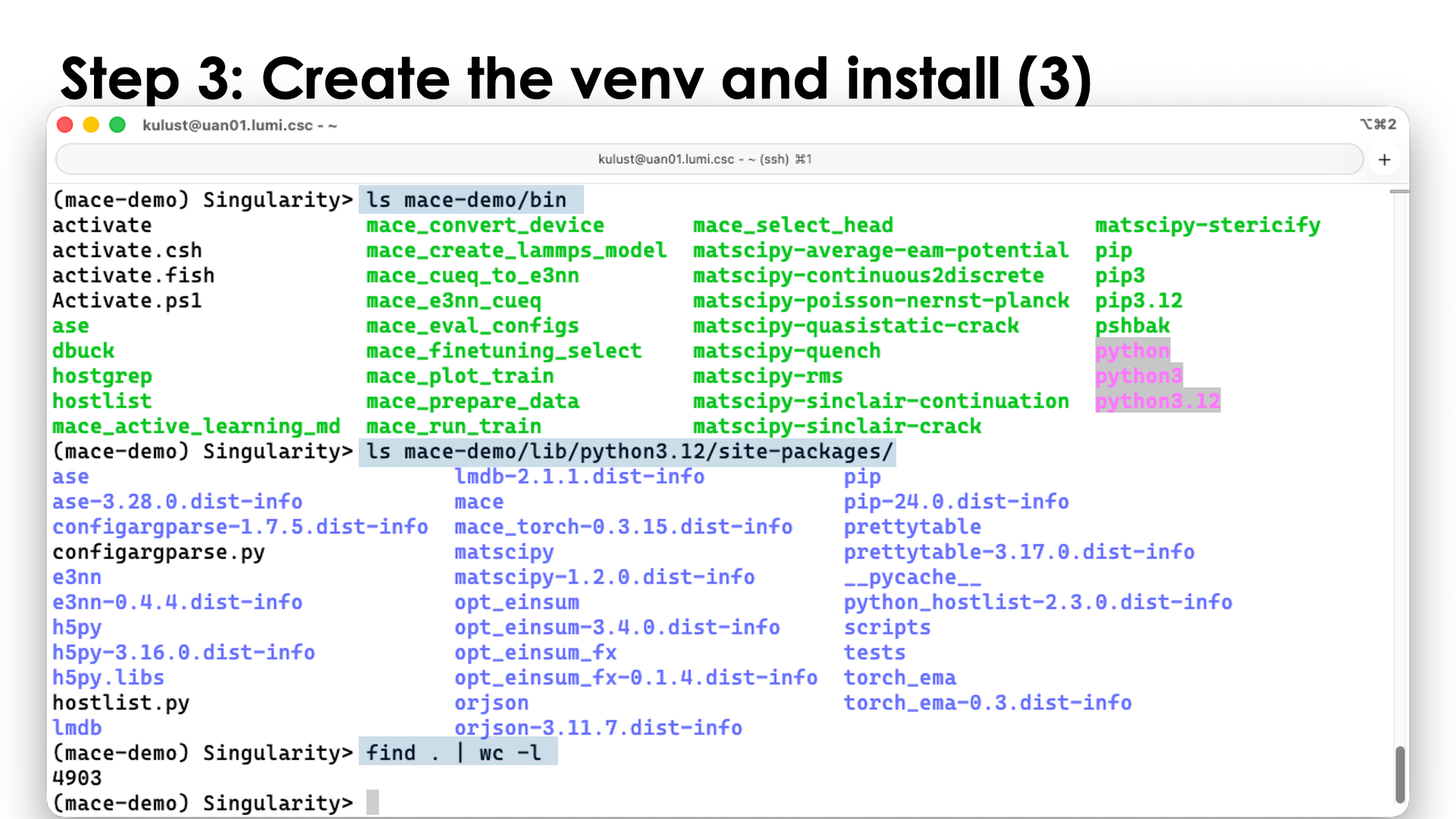Switch to the kulust@uan01.lumi.csc ssh tab
Screen dimensions: 1456x819
point(705,159)
